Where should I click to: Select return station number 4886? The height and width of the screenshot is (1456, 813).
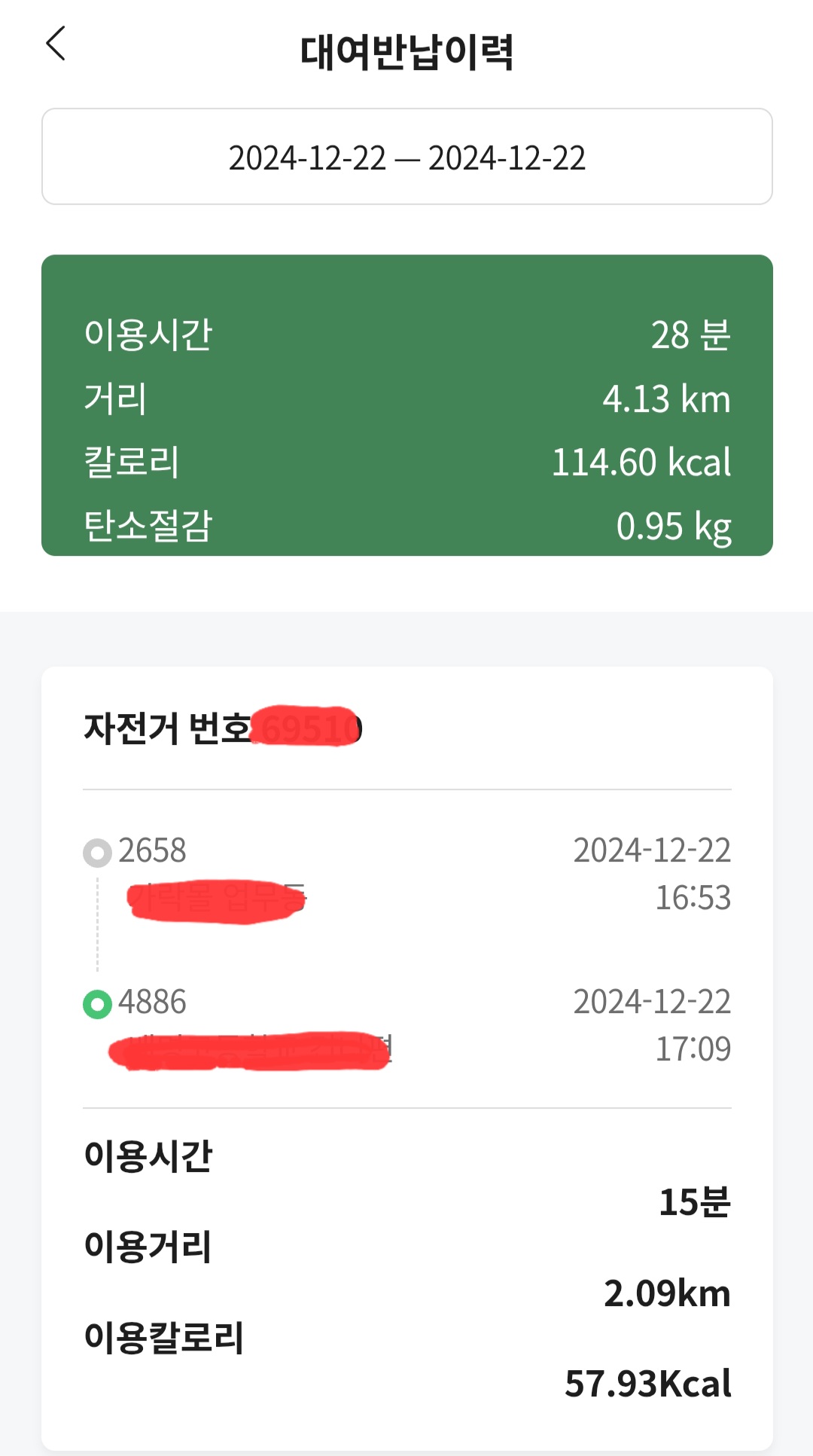(152, 1003)
